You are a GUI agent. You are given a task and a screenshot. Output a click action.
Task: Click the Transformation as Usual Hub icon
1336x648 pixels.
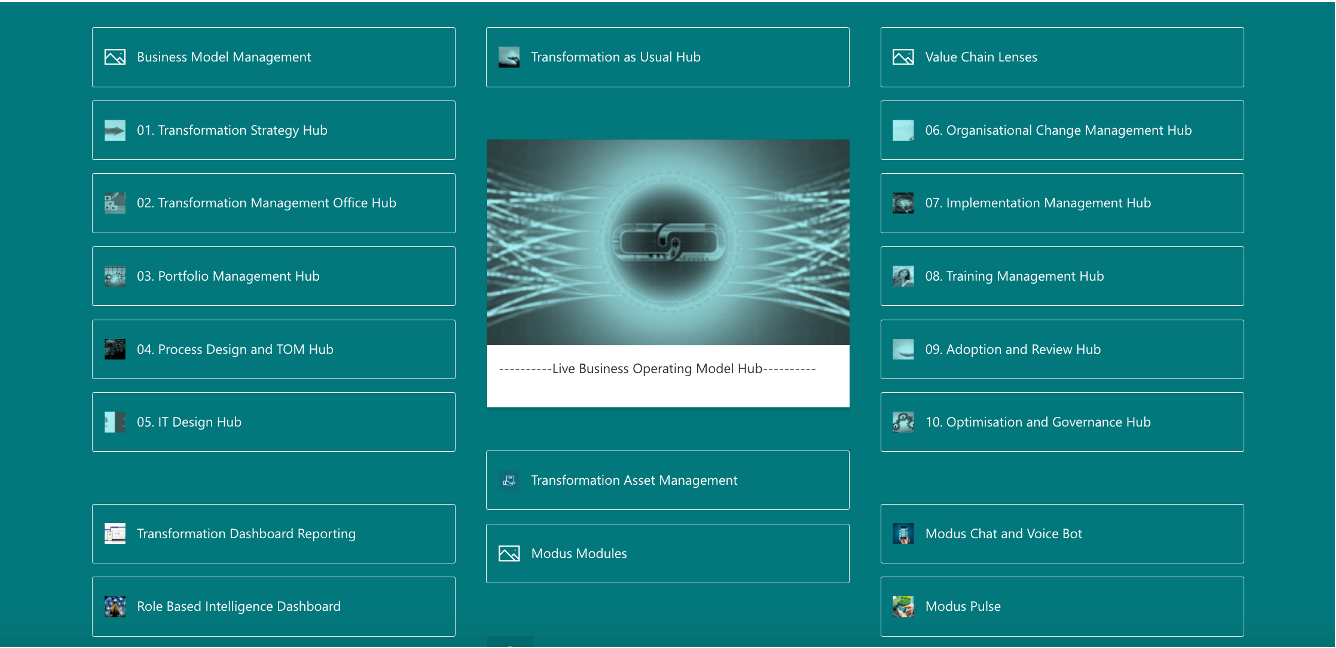tap(507, 57)
